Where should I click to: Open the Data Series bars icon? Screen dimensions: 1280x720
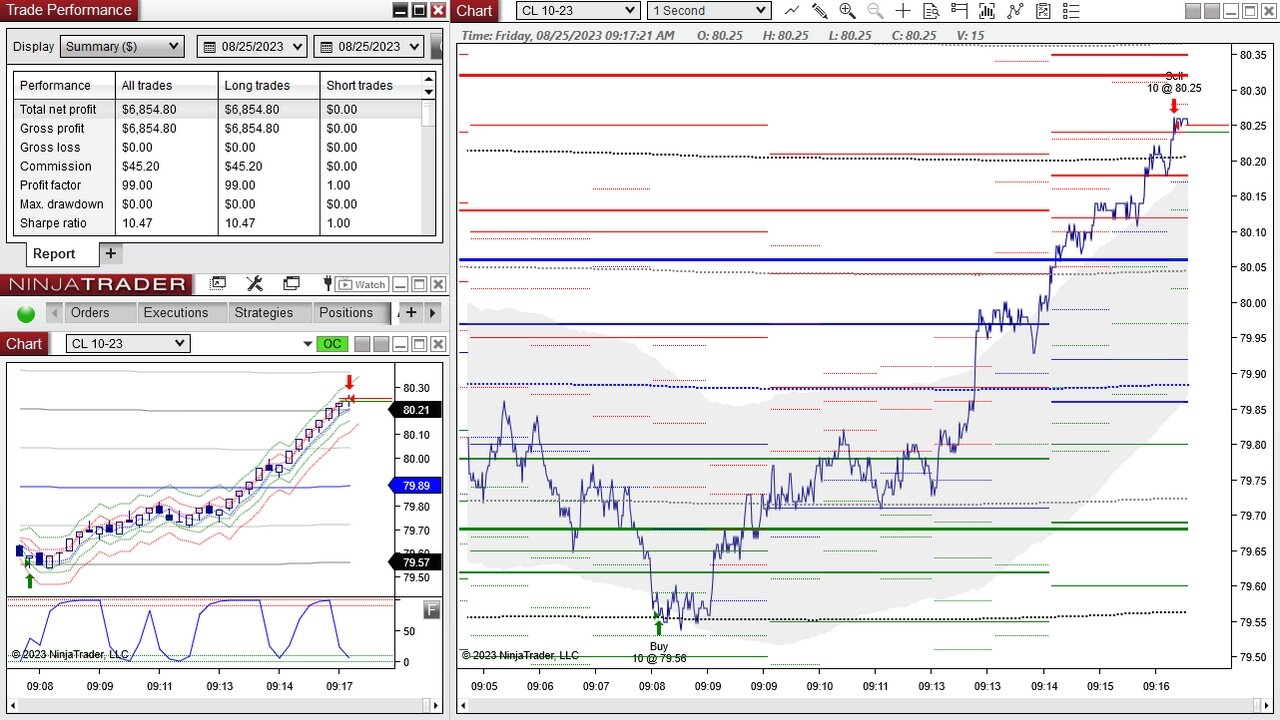988,10
